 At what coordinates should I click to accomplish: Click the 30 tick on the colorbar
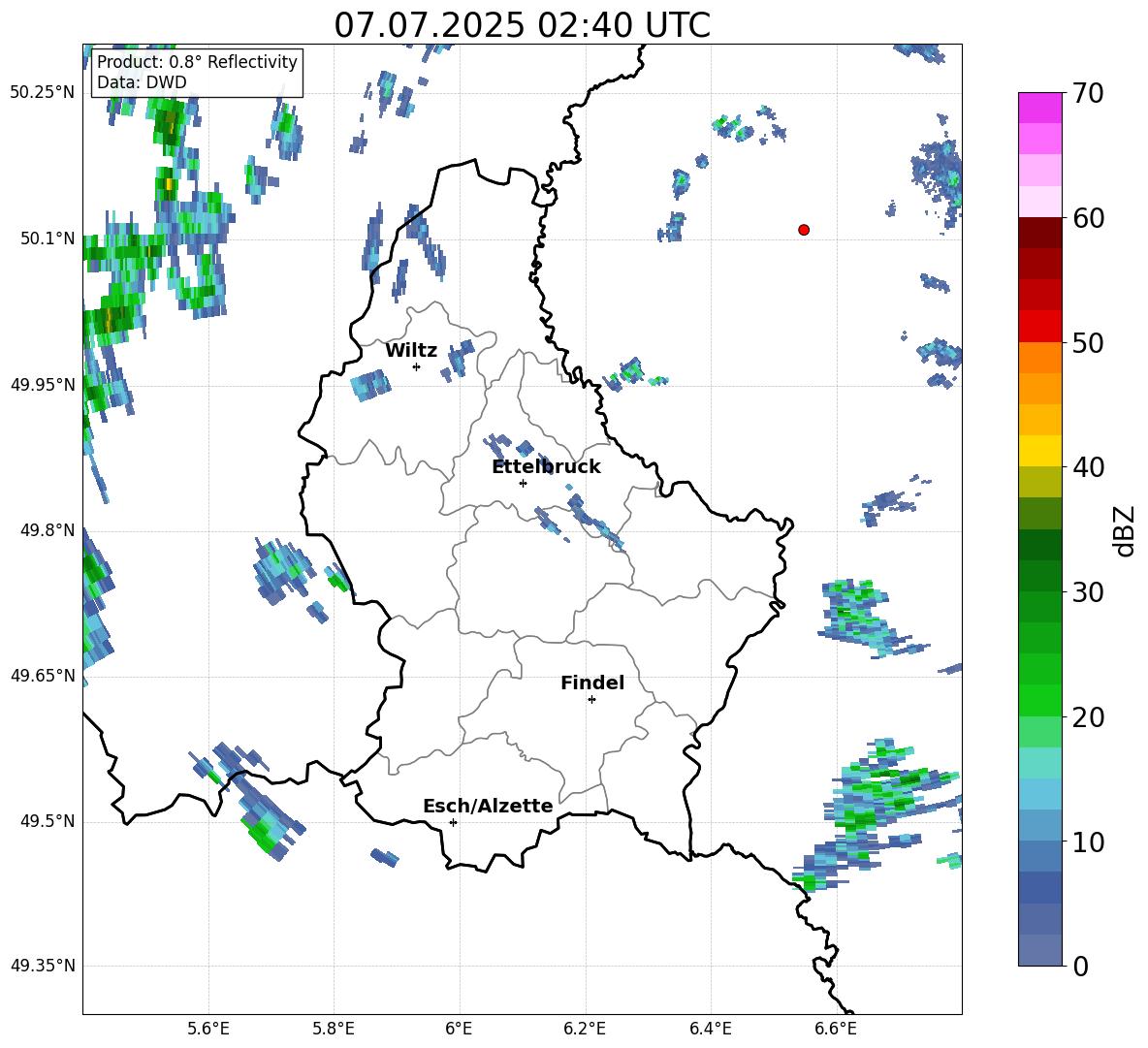click(1087, 592)
